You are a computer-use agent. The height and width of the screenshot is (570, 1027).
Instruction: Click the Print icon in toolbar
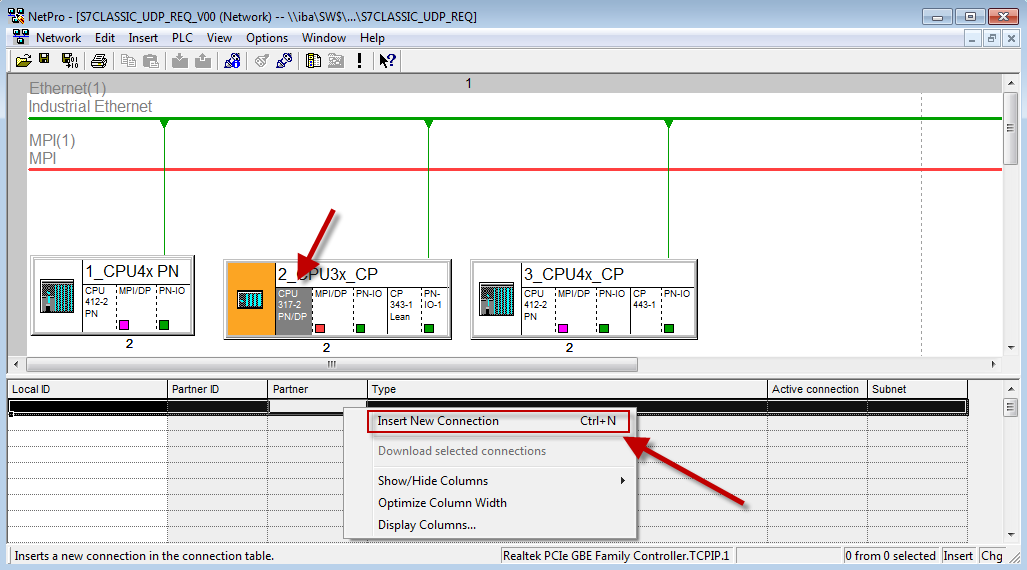99,61
